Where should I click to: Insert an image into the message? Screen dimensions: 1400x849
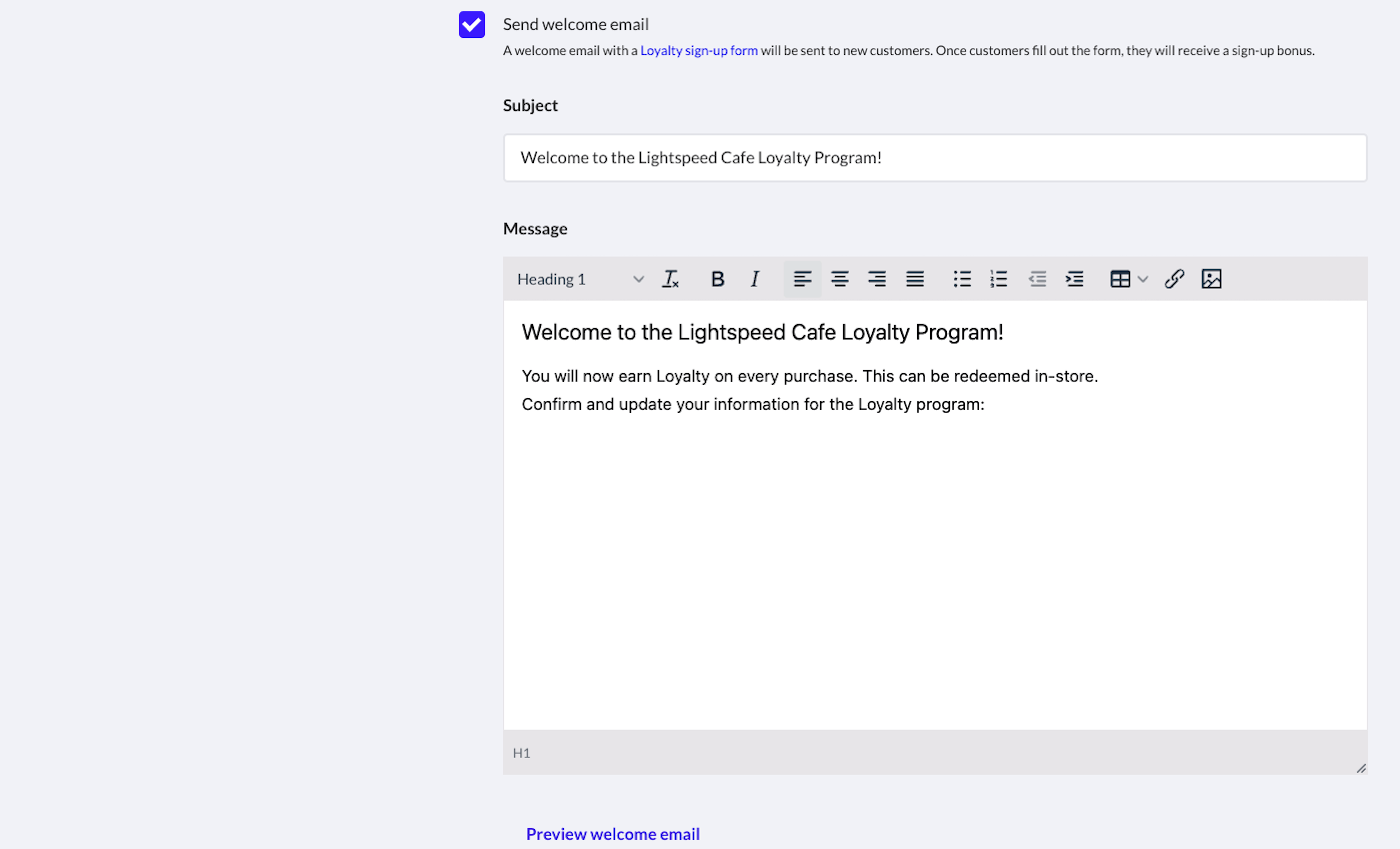pos(1212,279)
